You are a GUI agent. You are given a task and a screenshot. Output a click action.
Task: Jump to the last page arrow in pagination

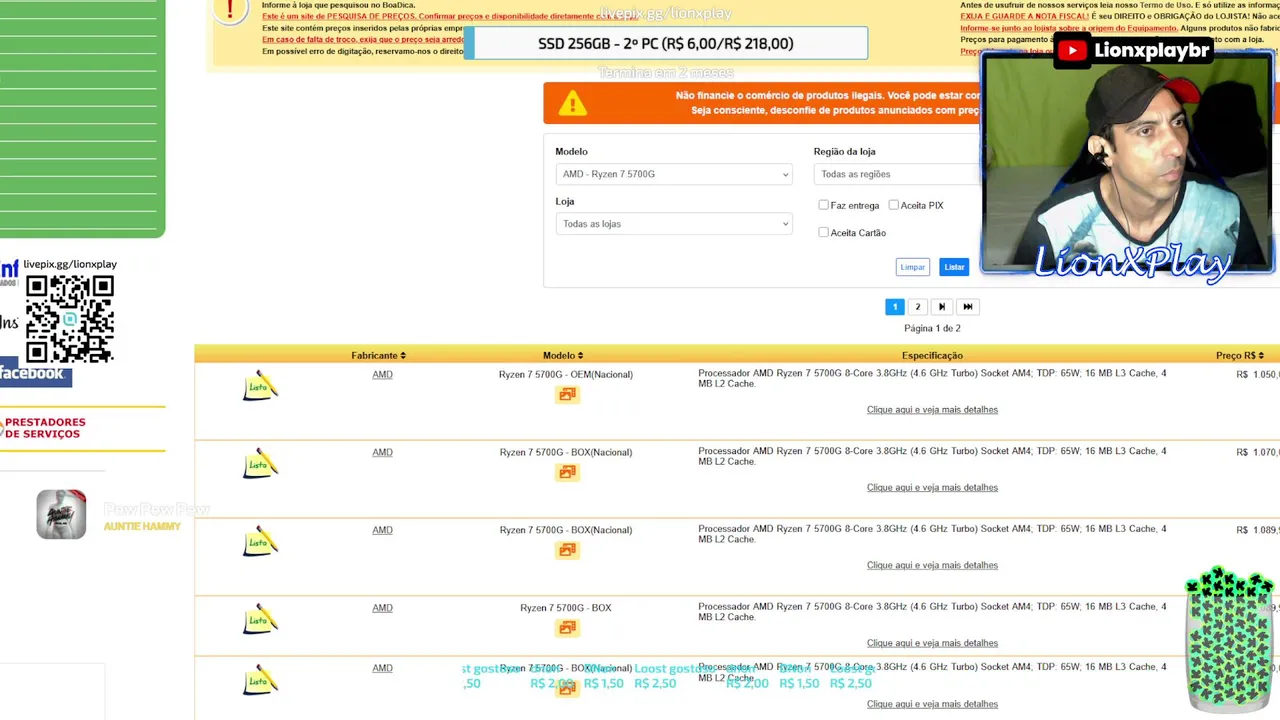(x=967, y=307)
